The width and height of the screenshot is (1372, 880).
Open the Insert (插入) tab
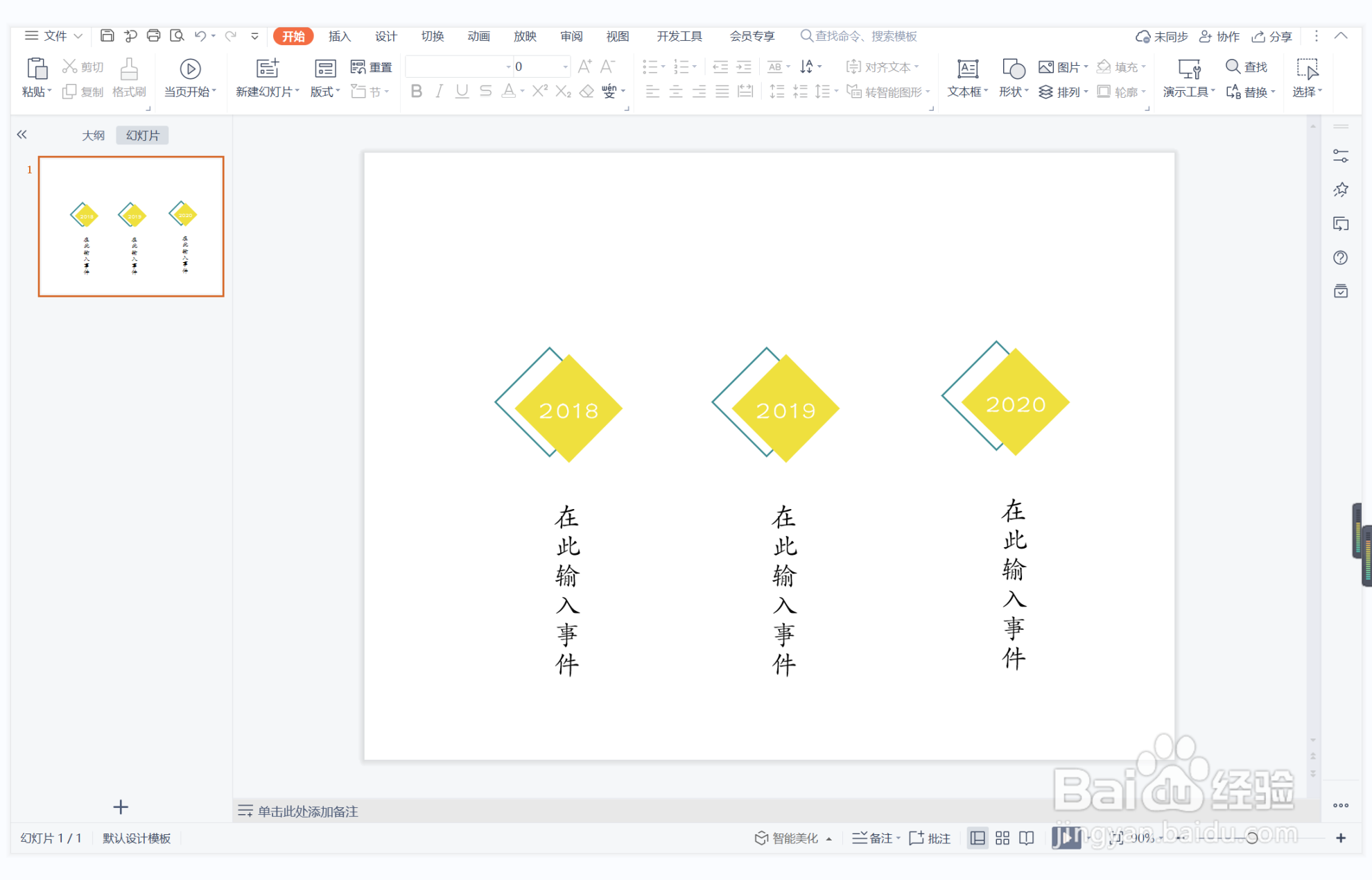pos(340,36)
